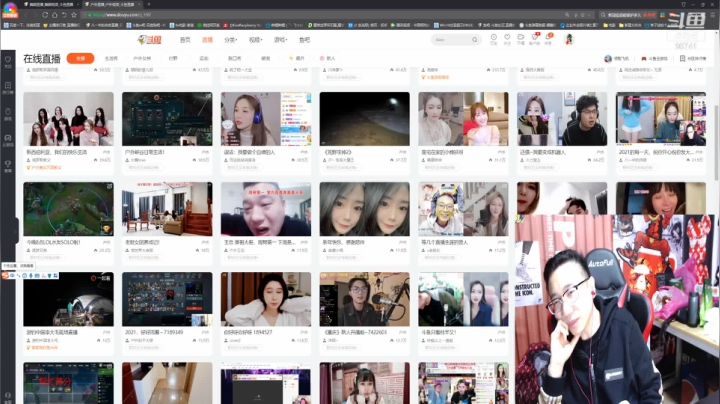
Task: Open the watch history clock icon
Action: tap(494, 39)
